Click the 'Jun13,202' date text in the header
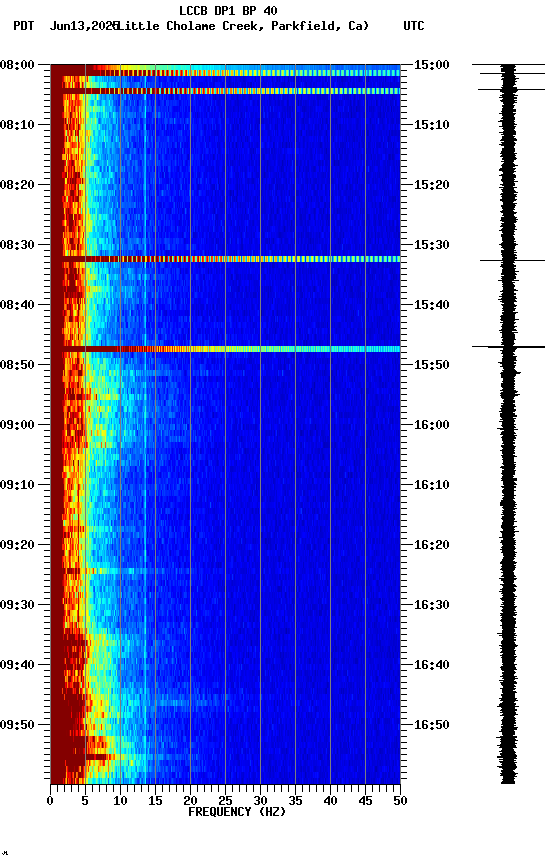The width and height of the screenshot is (552, 864). click(84, 26)
